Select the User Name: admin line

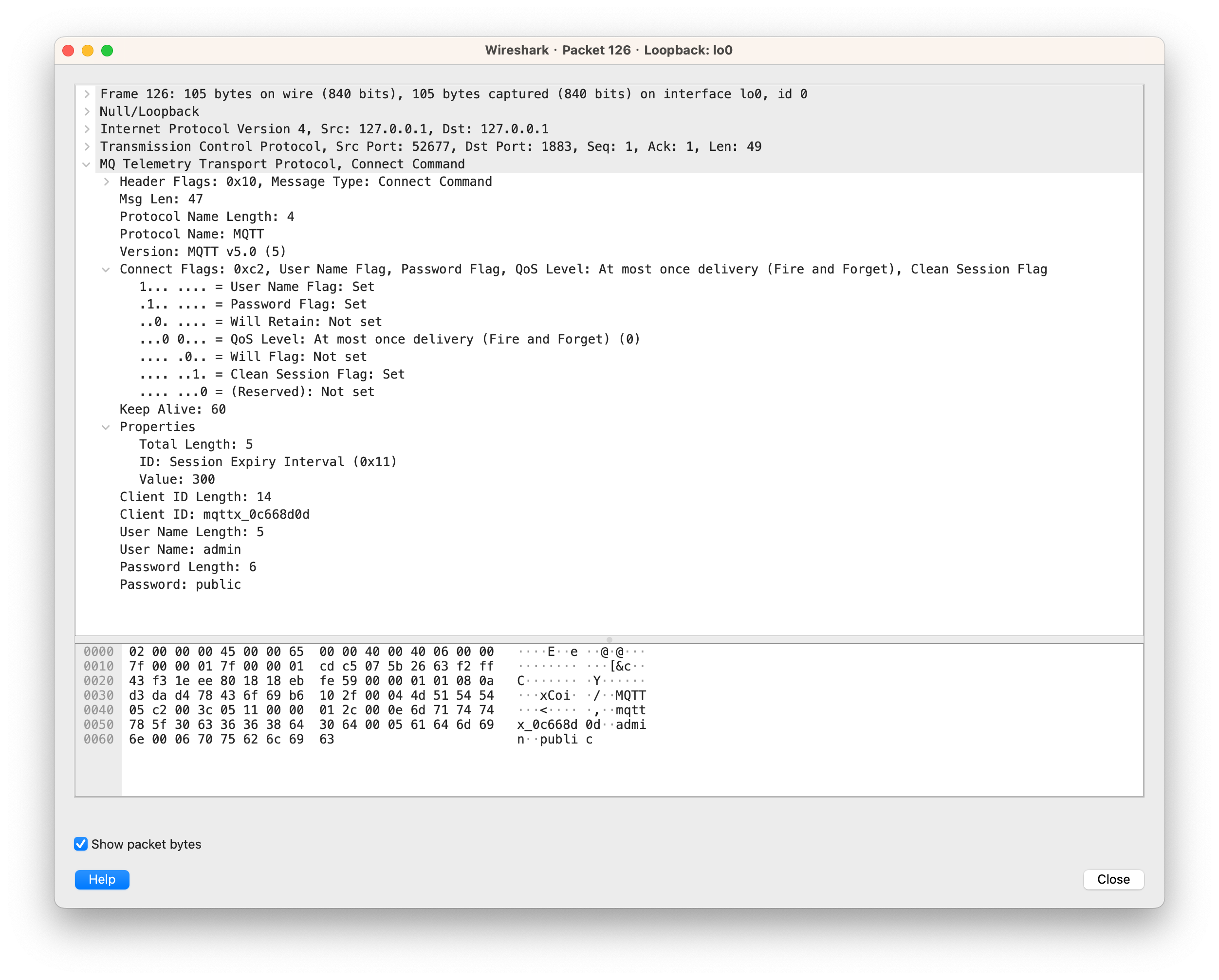click(x=179, y=549)
